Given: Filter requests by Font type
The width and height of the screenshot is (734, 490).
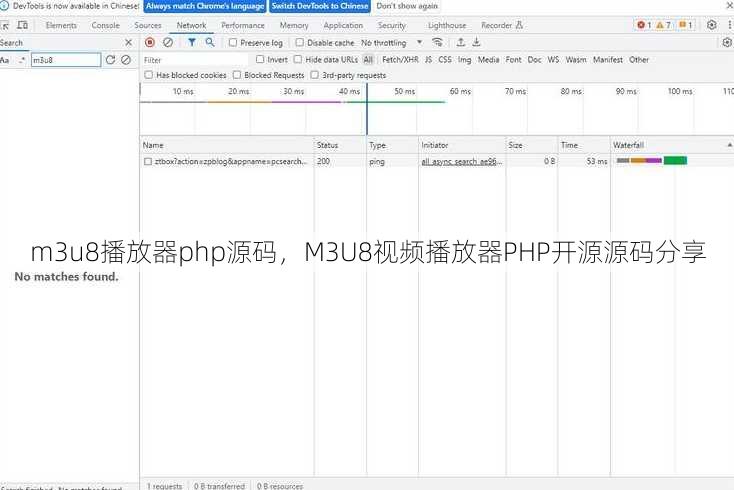Looking at the screenshot, I should (513, 59).
